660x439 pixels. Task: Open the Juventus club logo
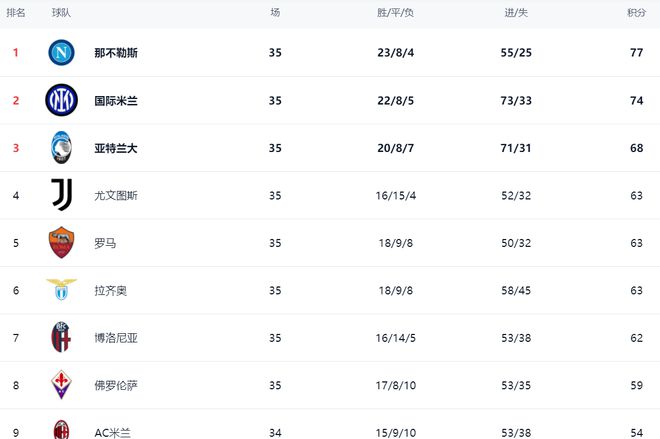pos(62,195)
